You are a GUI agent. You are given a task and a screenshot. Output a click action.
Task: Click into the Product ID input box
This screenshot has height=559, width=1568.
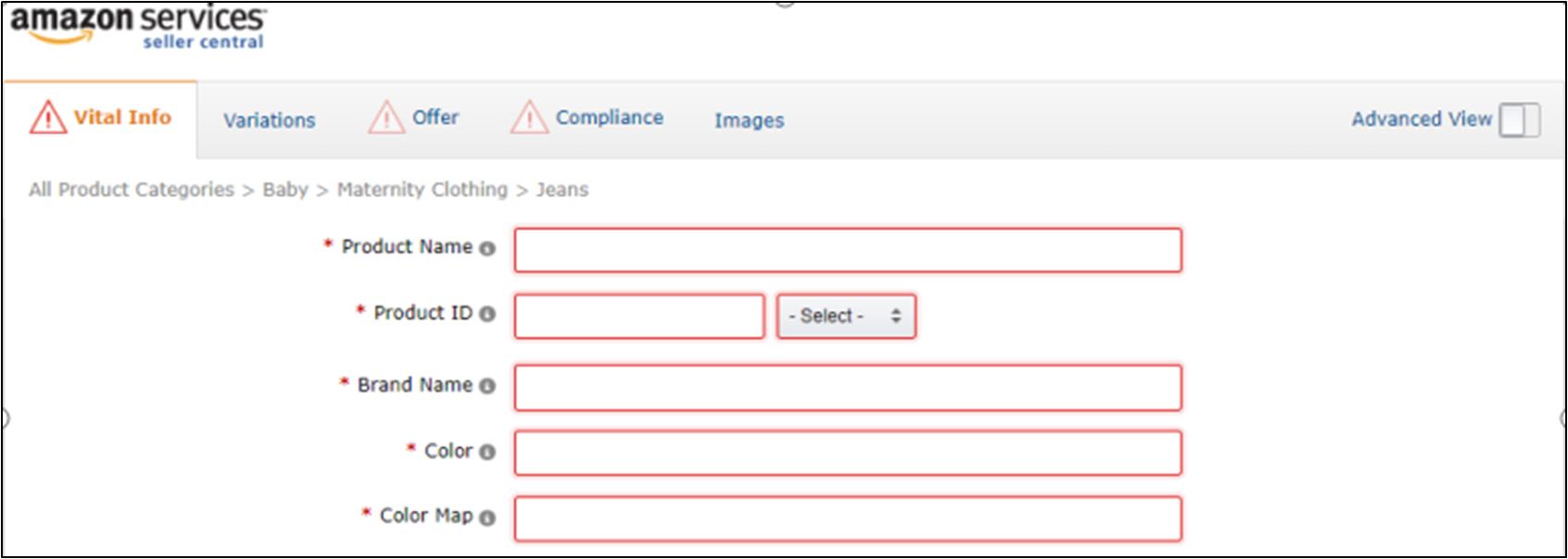point(639,317)
